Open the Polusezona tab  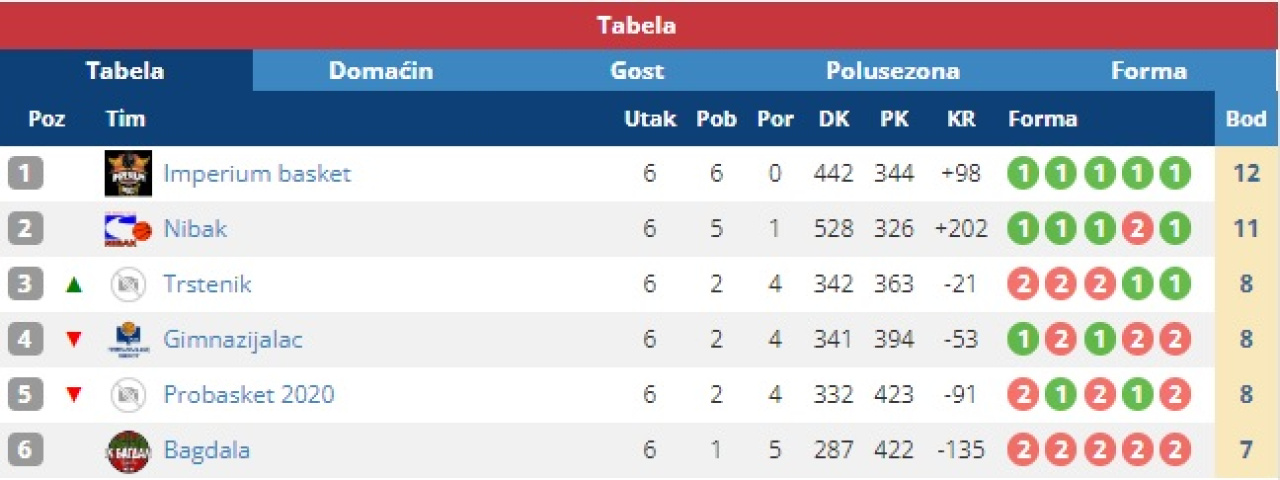coord(892,71)
